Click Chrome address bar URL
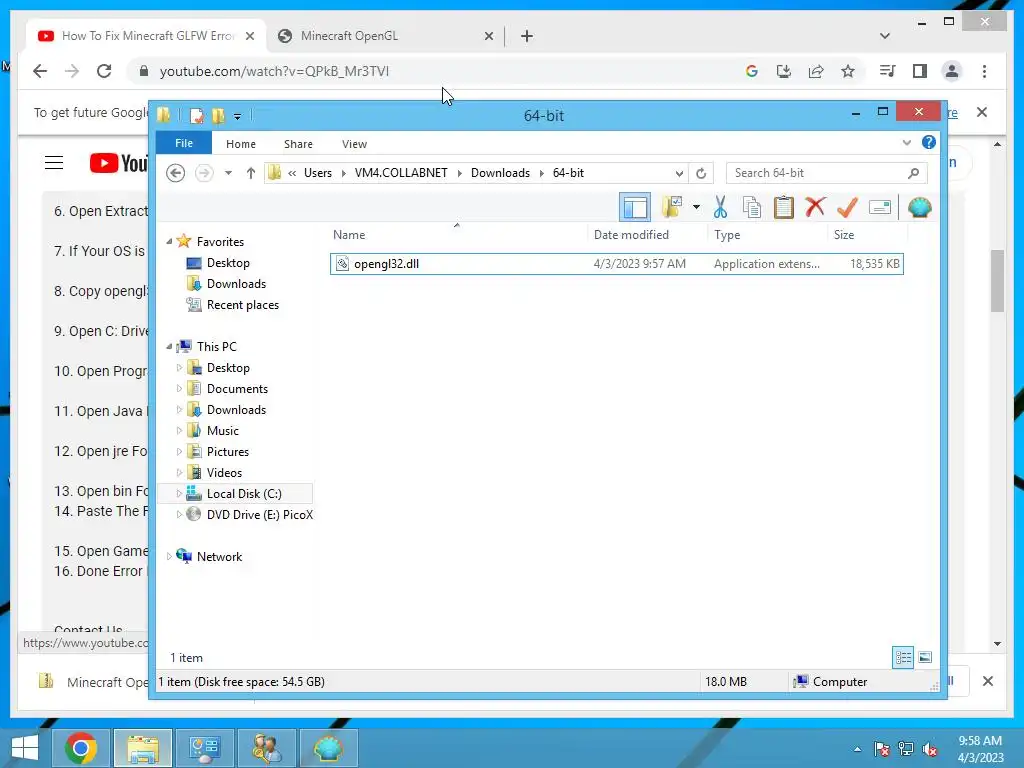This screenshot has height=768, width=1024. coord(274,71)
